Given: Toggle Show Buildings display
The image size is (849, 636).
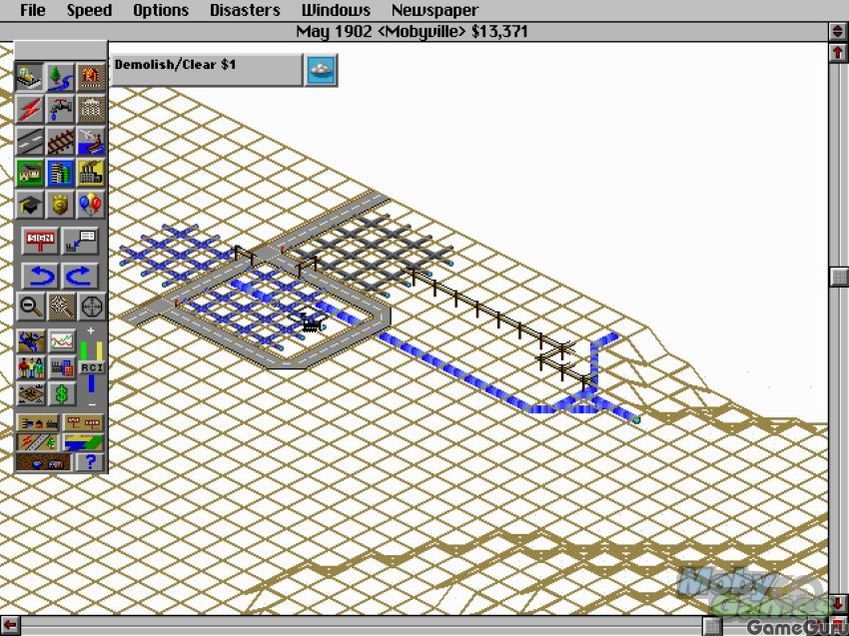Looking at the screenshot, I should click(x=37, y=423).
